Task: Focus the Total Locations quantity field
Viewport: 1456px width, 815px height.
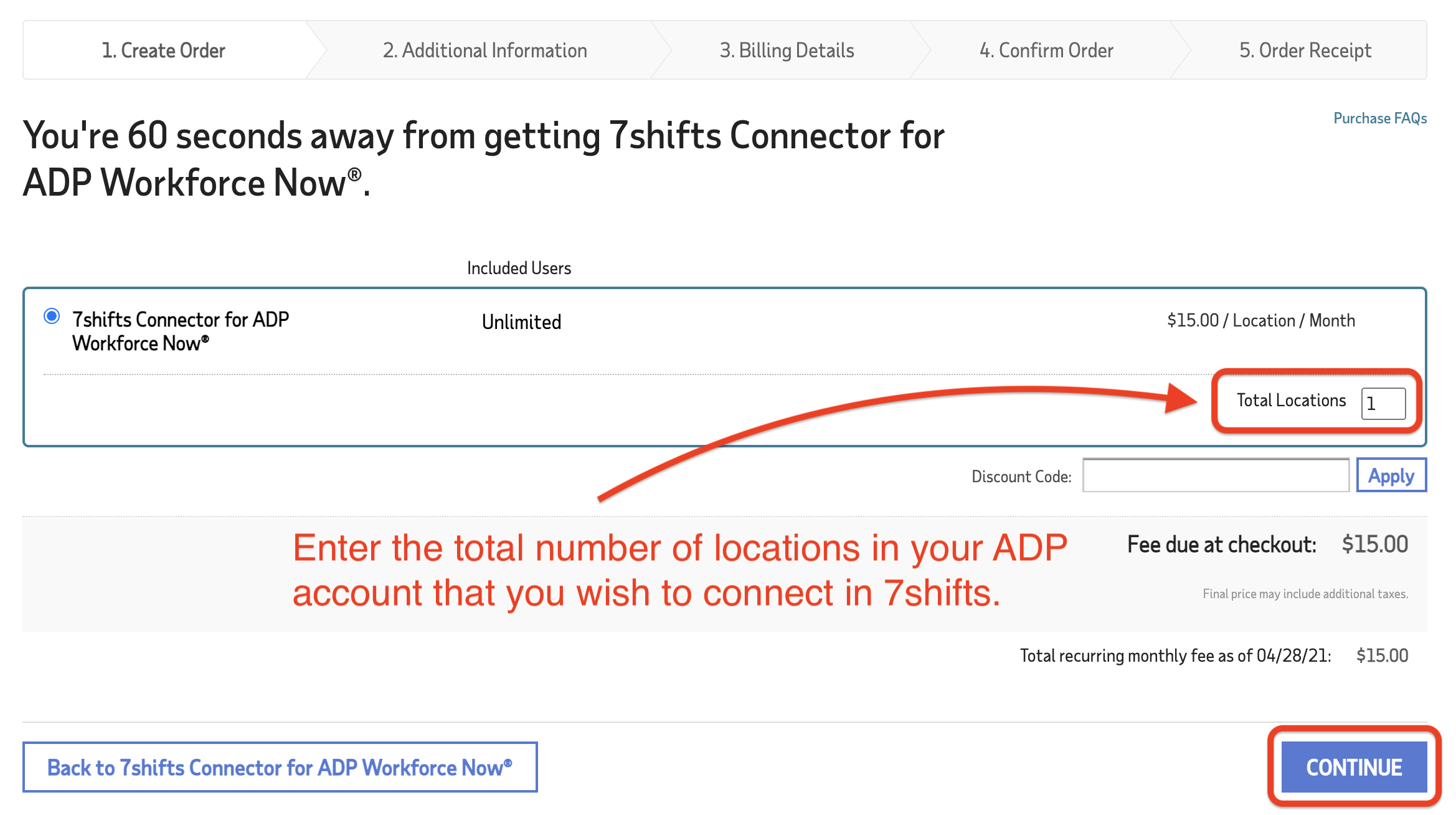Action: point(1383,404)
